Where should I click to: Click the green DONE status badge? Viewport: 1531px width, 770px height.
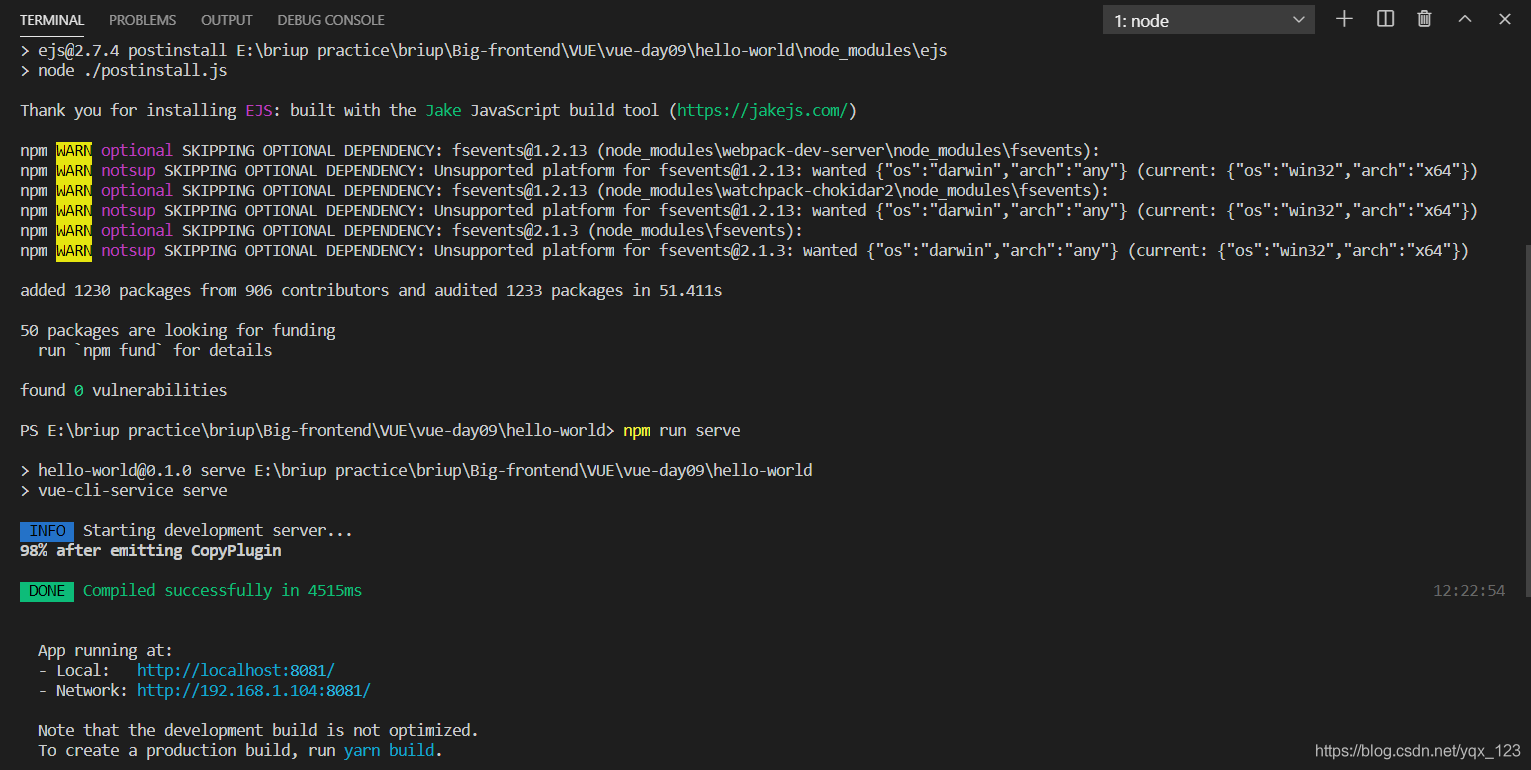(x=47, y=591)
